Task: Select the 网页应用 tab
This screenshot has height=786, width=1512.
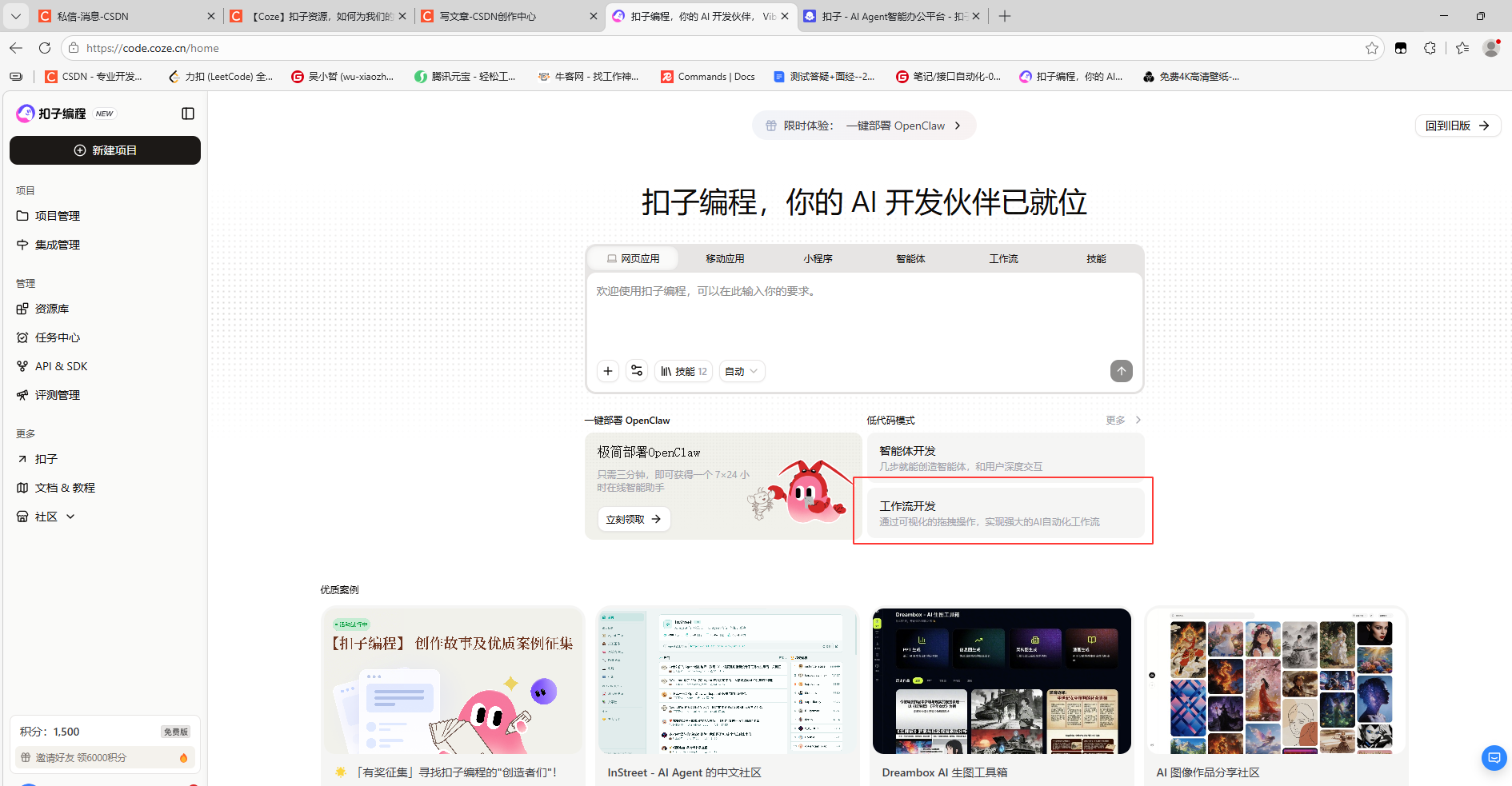Action: [633, 258]
